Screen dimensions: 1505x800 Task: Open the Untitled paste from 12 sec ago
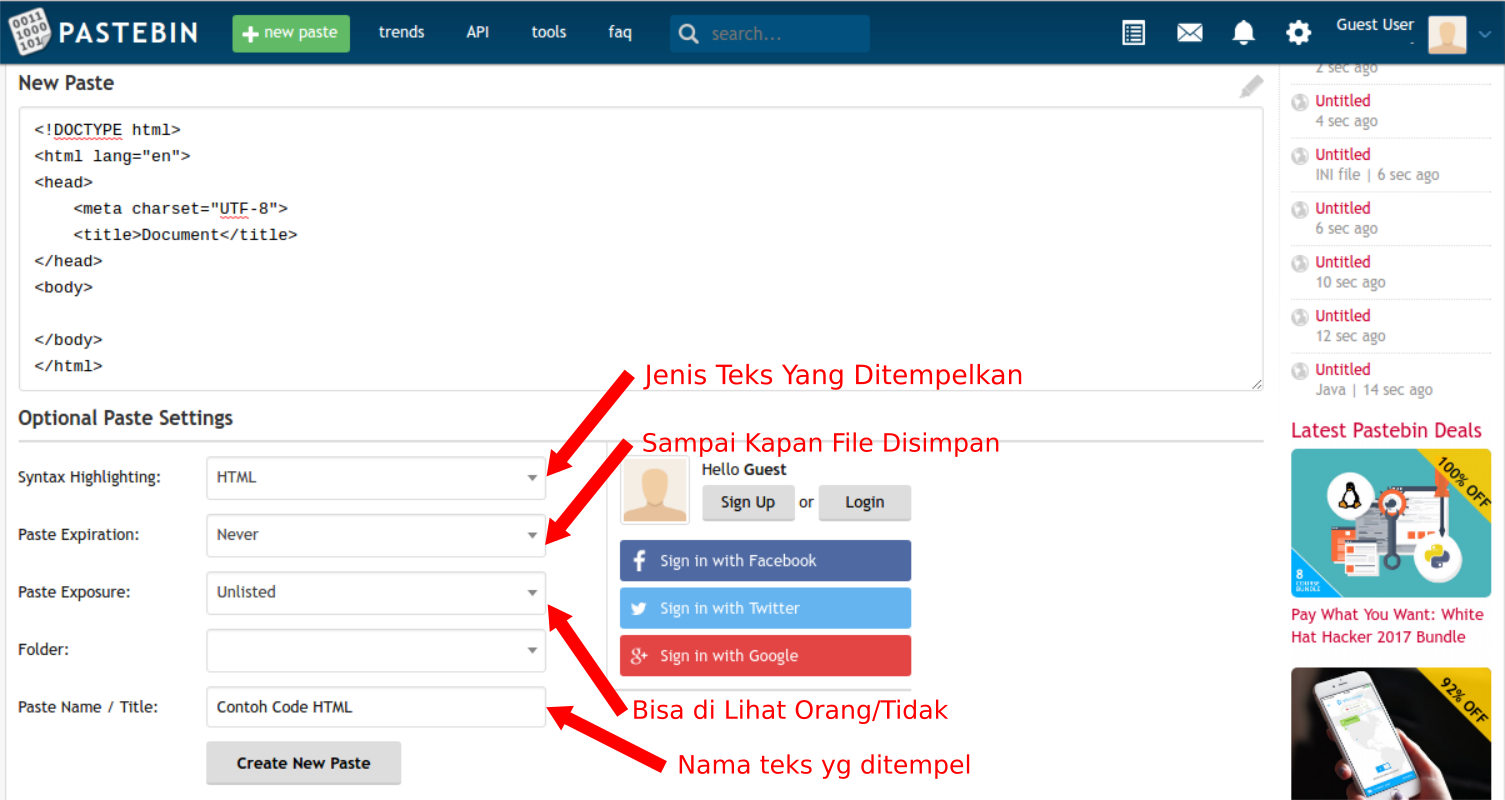[x=1342, y=316]
